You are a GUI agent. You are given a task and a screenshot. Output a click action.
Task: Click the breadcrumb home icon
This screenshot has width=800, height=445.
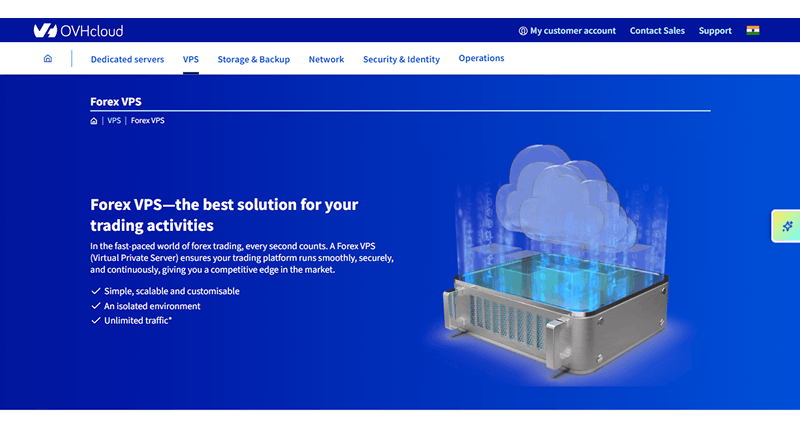94,121
